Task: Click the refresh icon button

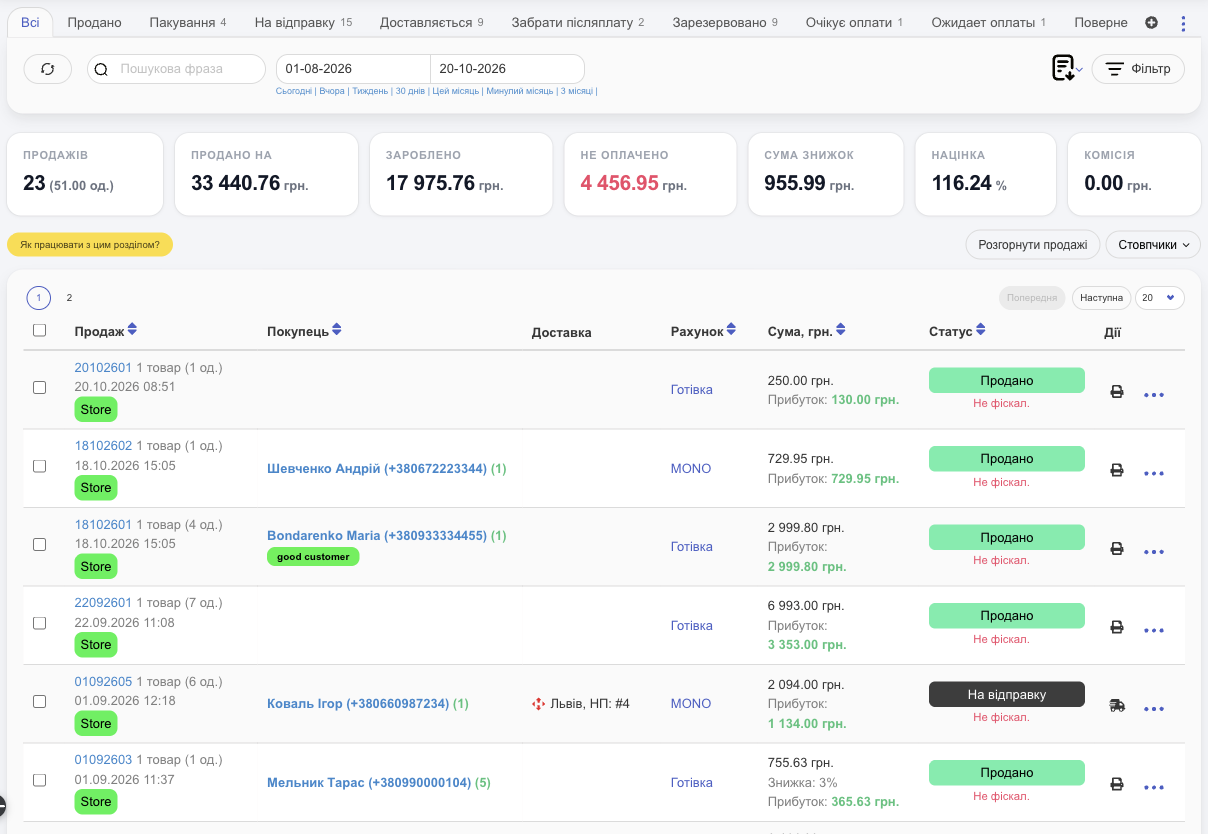Action: click(48, 69)
